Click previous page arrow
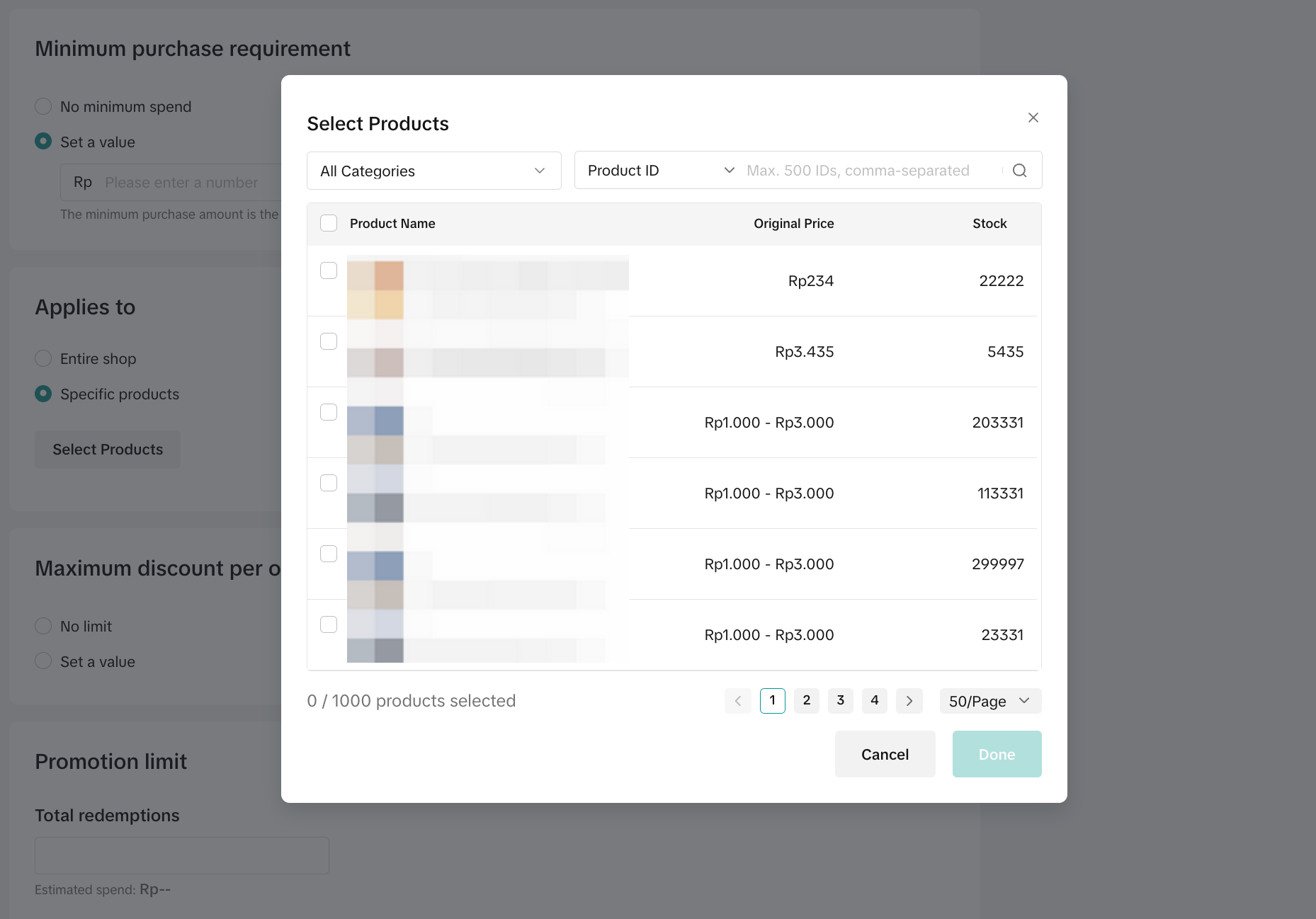The height and width of the screenshot is (919, 1316). pos(737,701)
